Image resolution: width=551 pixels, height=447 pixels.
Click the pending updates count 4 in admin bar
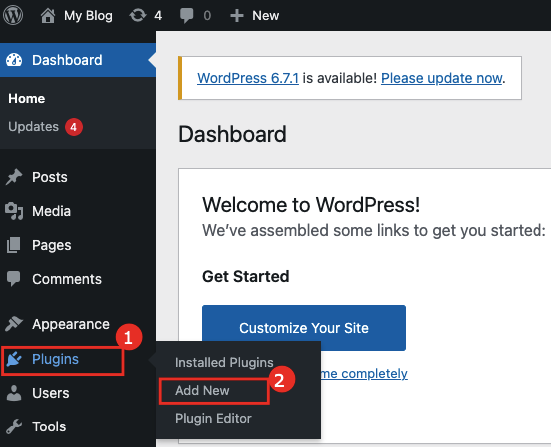click(x=158, y=15)
